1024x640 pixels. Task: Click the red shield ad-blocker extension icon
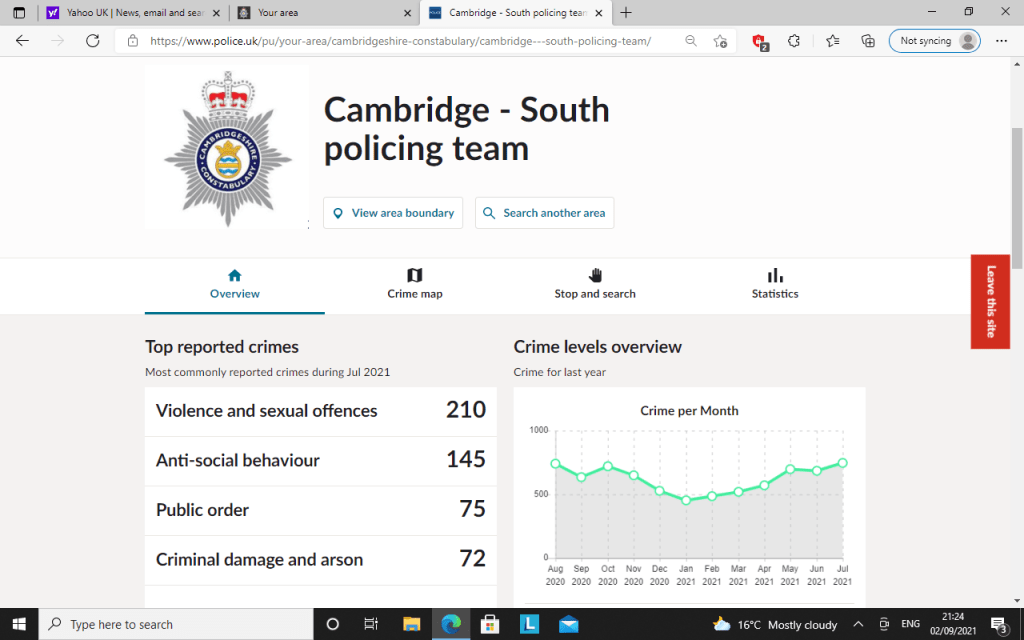click(759, 41)
